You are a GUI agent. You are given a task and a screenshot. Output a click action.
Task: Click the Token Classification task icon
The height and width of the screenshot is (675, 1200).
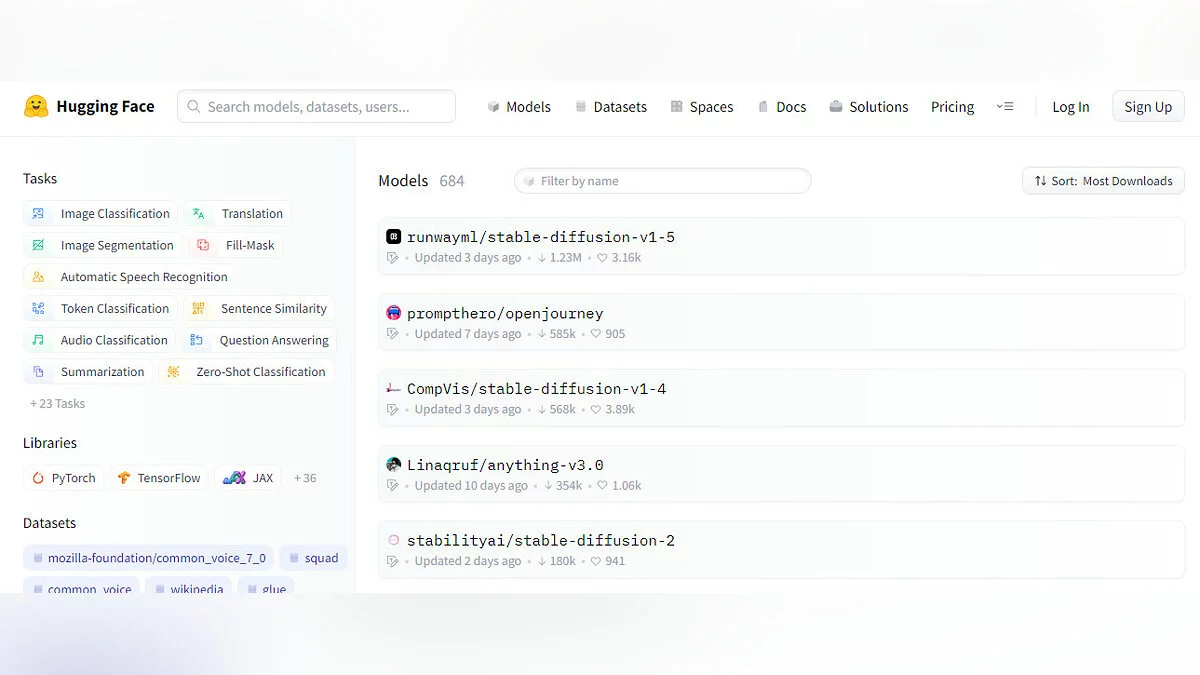[38, 309]
